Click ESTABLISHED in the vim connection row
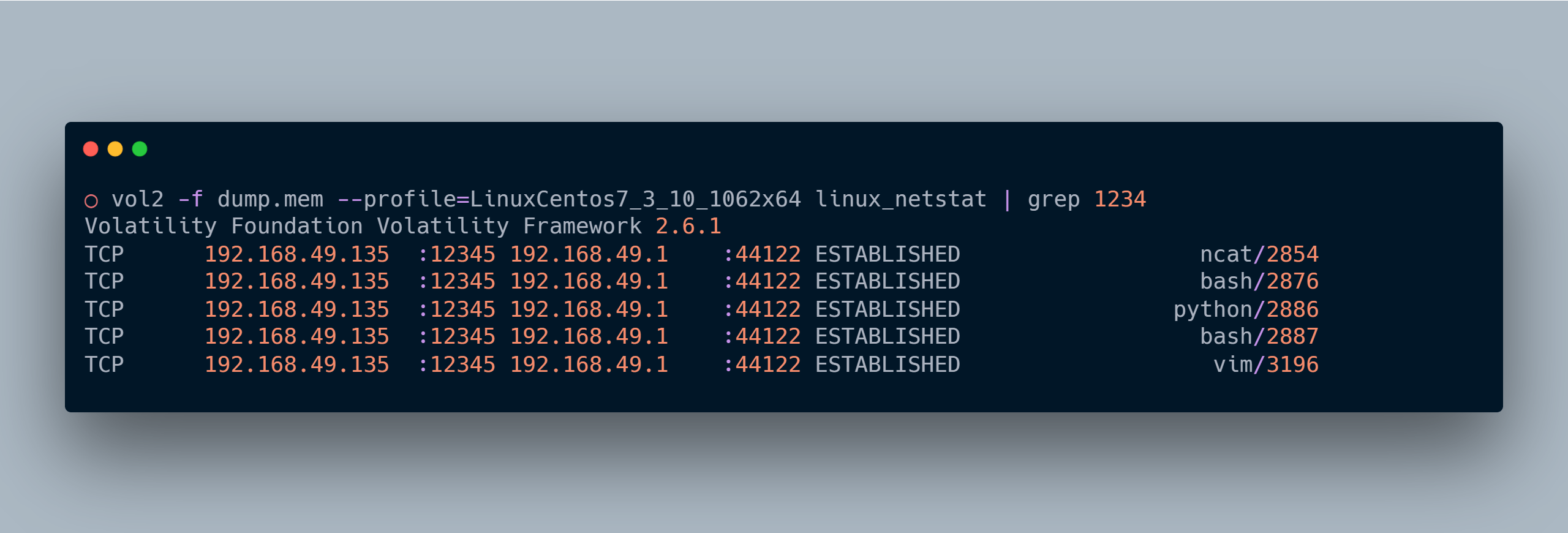The width and height of the screenshot is (1568, 533). [888, 365]
